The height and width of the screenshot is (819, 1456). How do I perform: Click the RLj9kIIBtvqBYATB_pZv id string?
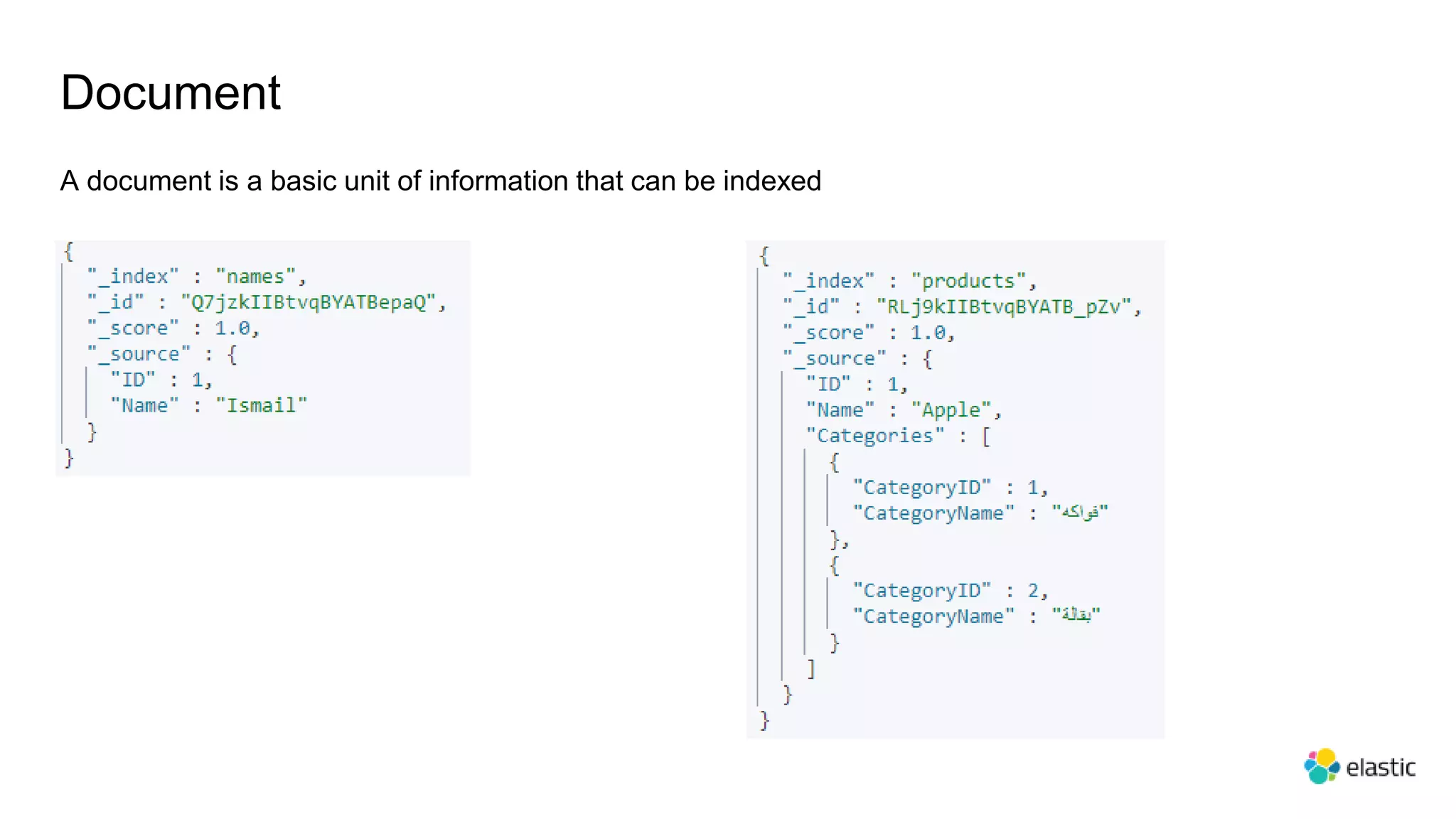click(x=1003, y=306)
